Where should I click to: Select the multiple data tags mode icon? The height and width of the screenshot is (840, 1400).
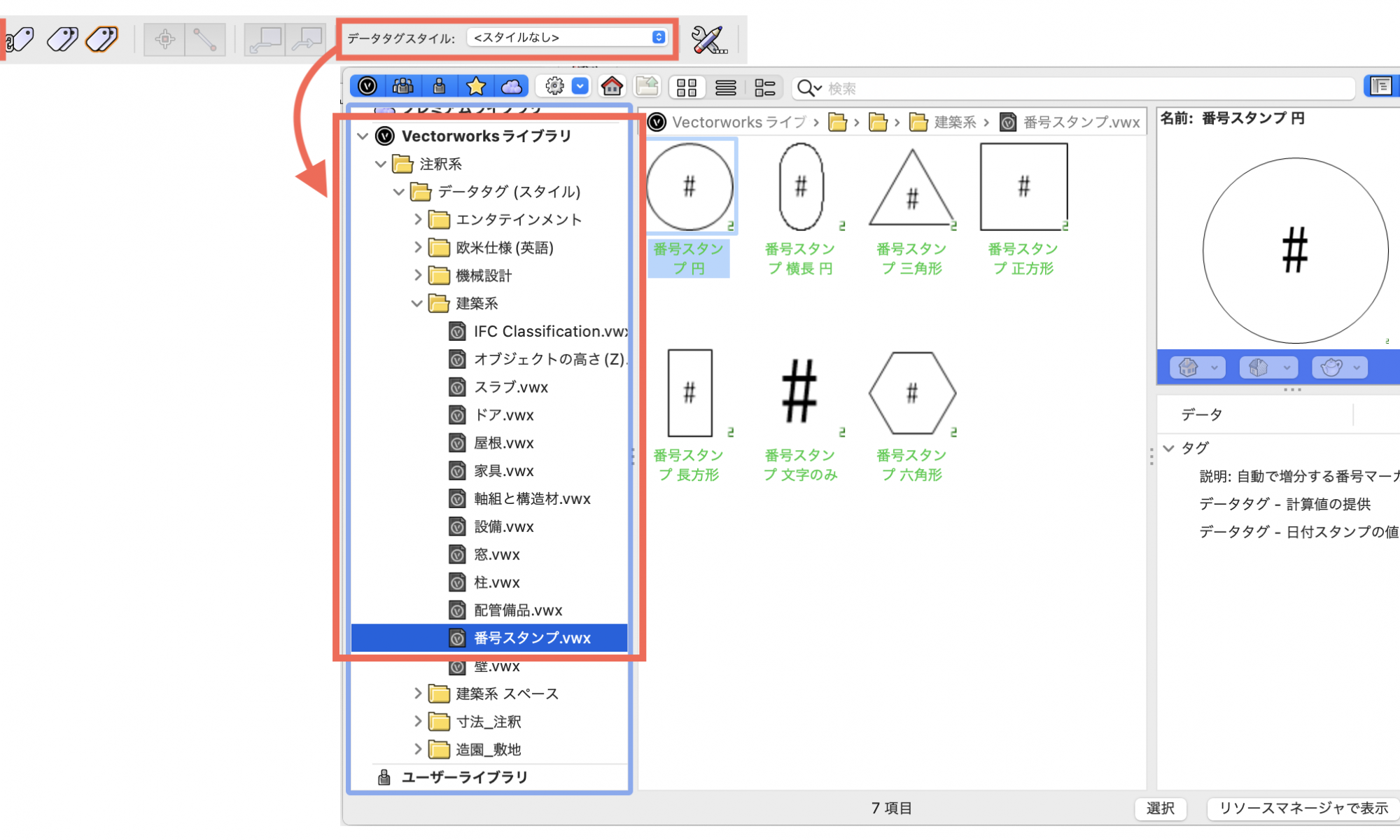(x=62, y=39)
